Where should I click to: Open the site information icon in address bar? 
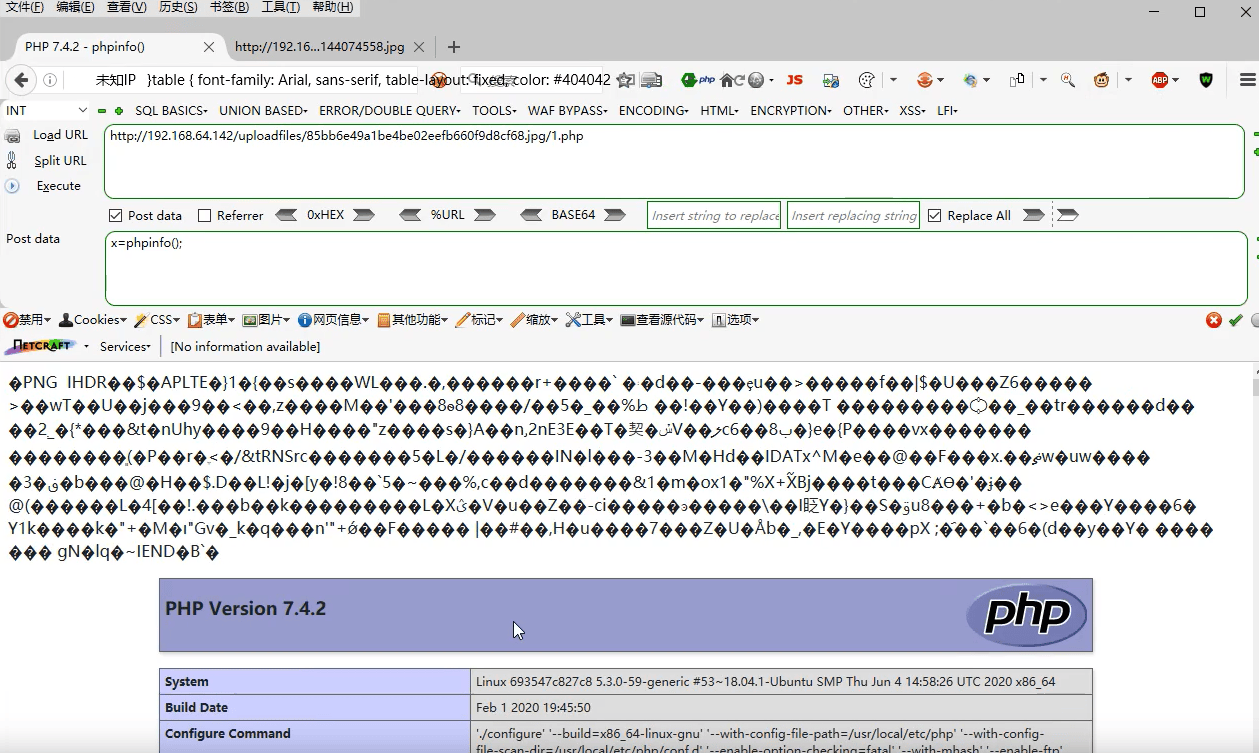pyautogui.click(x=49, y=80)
